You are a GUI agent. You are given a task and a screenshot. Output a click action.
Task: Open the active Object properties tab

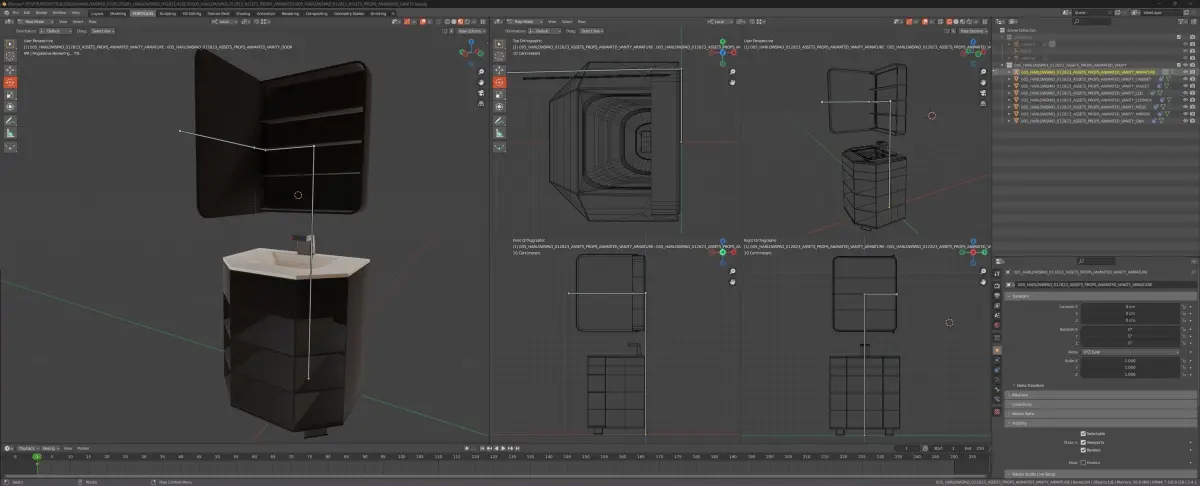click(997, 350)
